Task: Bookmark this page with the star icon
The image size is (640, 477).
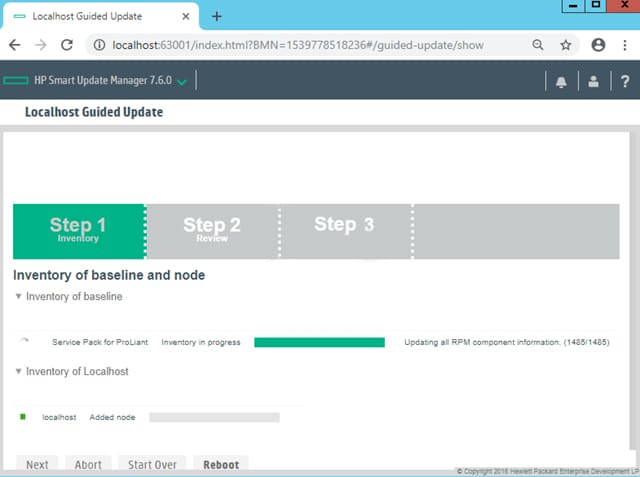Action: point(565,45)
